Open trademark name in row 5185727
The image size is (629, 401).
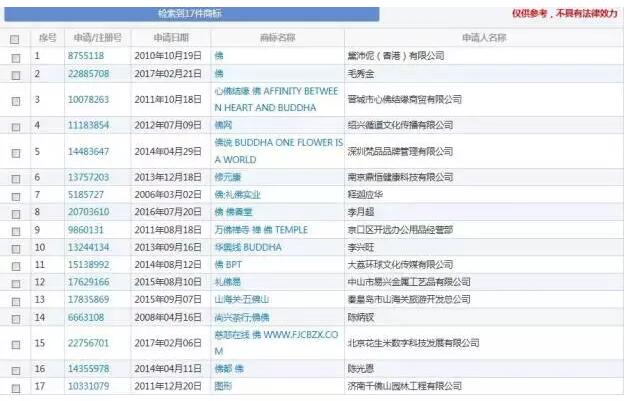click(x=237, y=195)
